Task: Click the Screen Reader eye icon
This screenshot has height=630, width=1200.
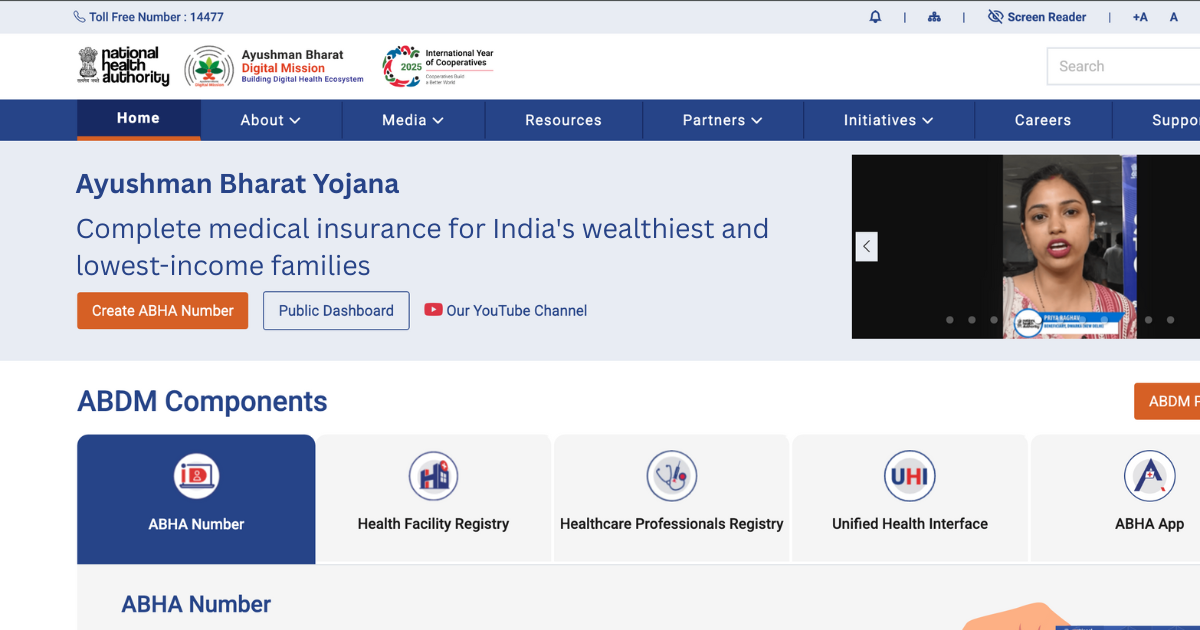Action: [x=995, y=17]
